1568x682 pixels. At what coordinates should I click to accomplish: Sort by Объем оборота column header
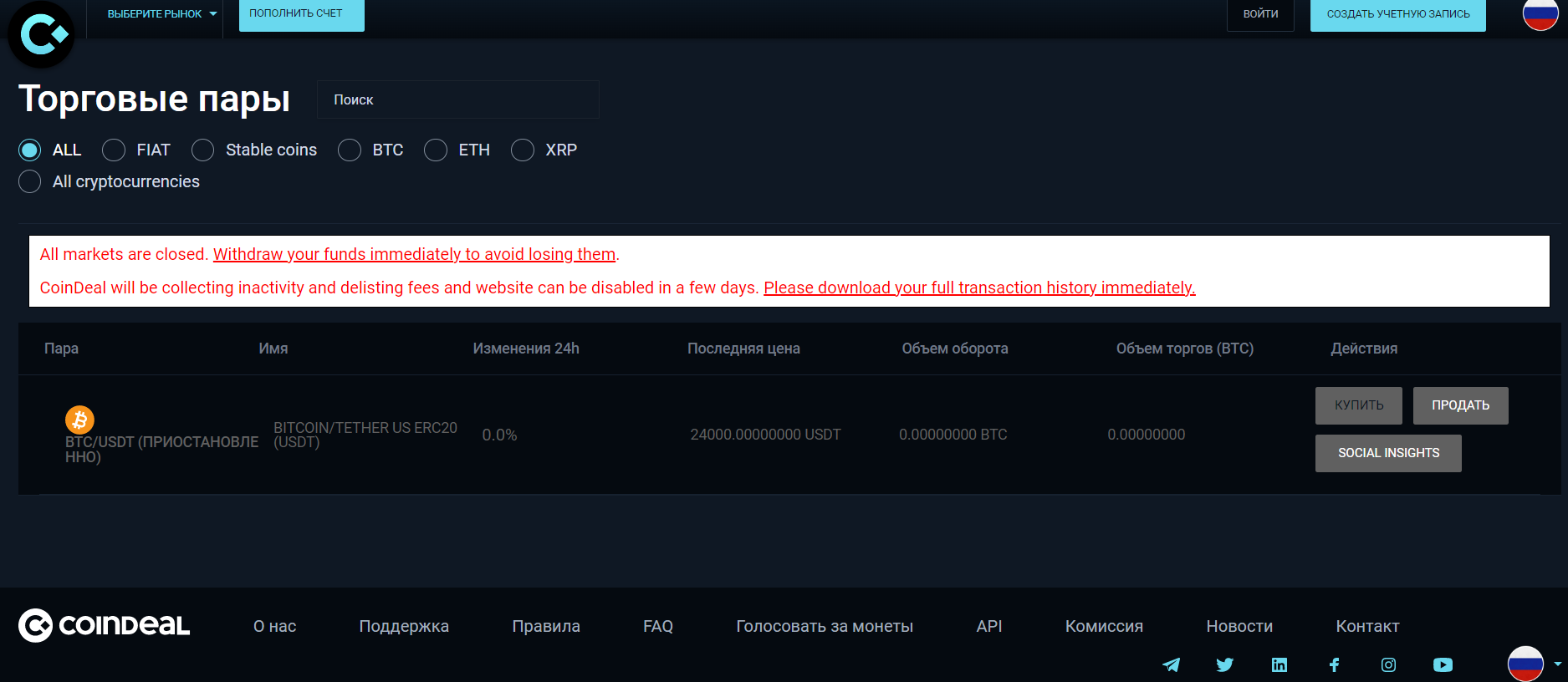point(955,349)
